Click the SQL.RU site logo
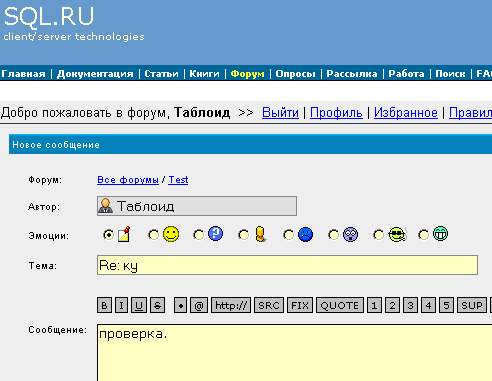The image size is (492, 381). (x=49, y=17)
